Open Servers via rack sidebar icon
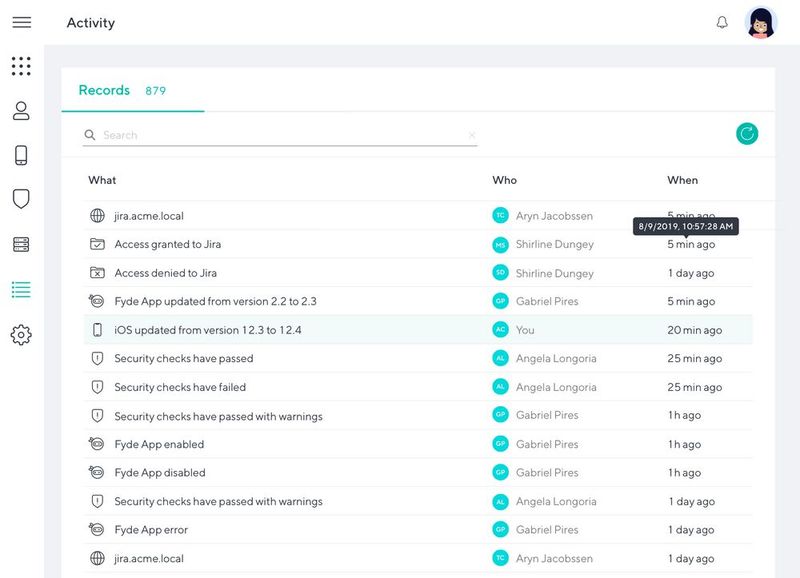 tap(21, 244)
